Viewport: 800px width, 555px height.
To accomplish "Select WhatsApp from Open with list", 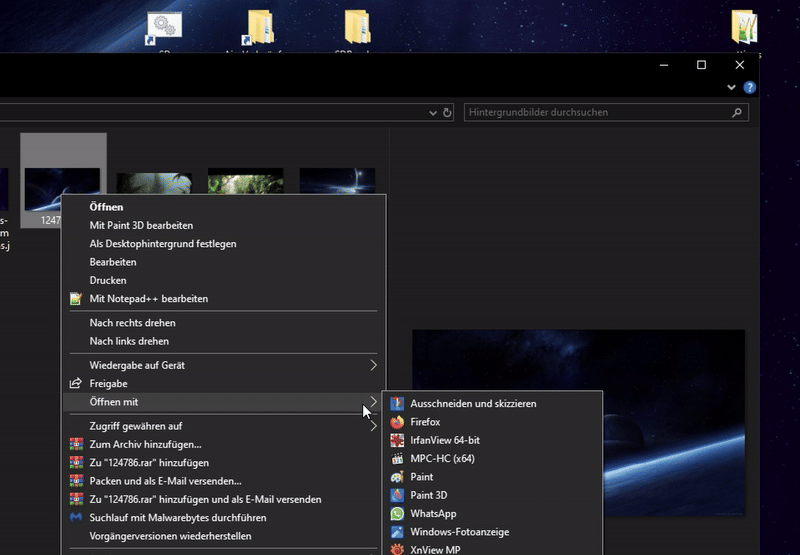I will point(432,514).
